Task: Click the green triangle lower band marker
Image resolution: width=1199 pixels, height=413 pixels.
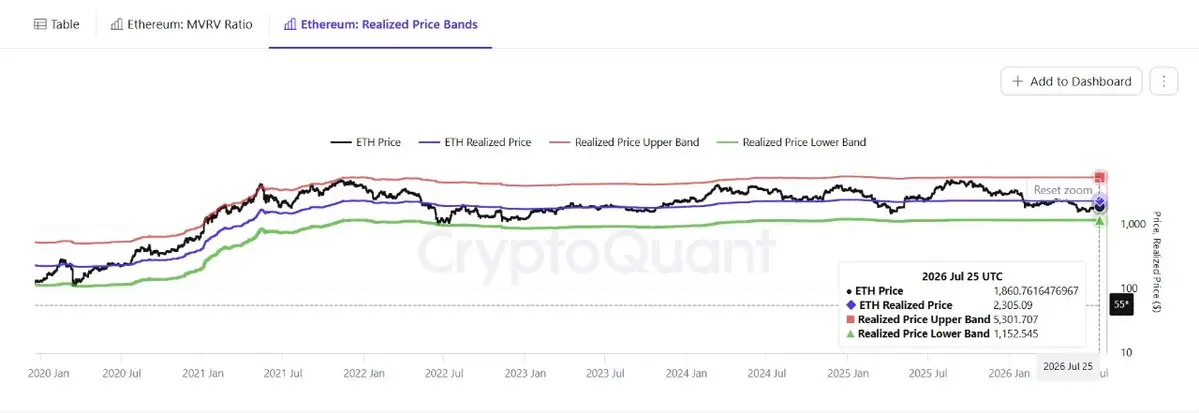Action: (1100, 221)
